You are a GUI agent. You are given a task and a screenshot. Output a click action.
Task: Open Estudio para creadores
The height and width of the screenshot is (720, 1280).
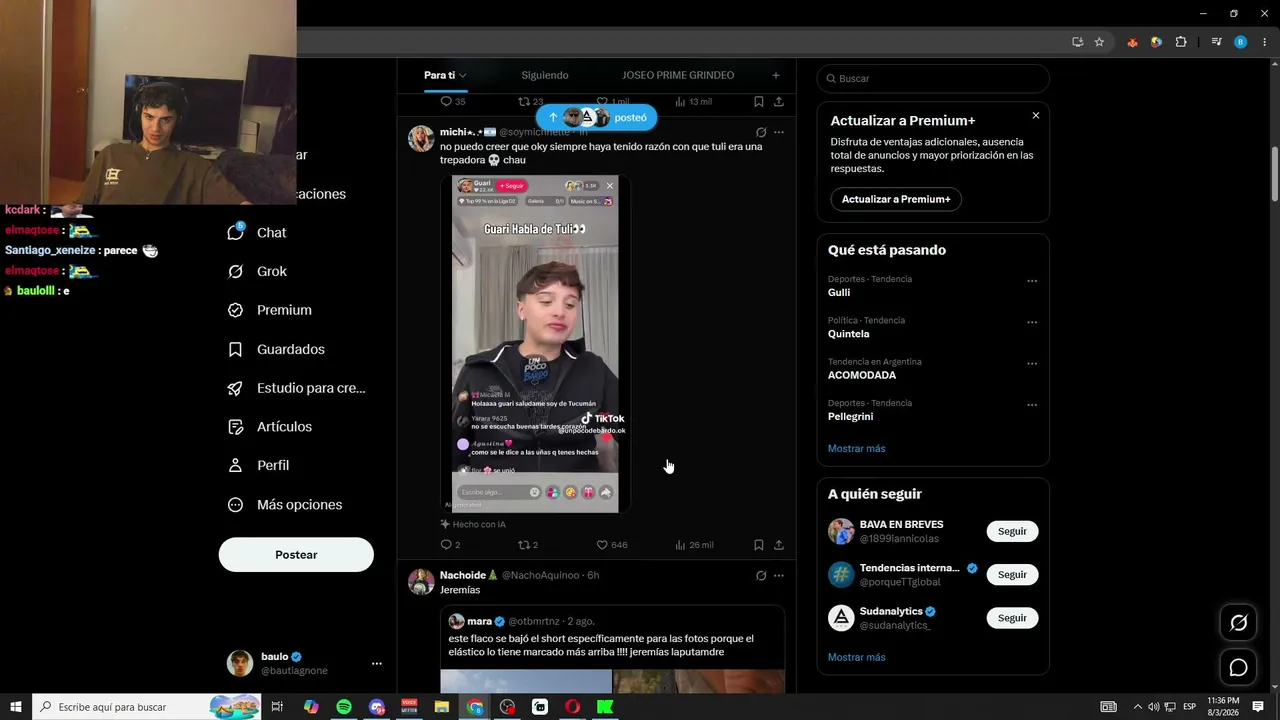pos(297,388)
